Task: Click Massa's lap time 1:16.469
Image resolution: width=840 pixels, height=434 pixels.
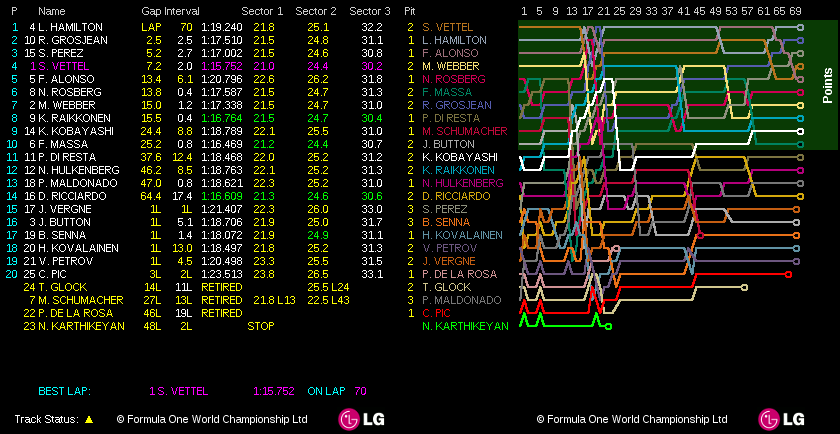Action: [x=222, y=144]
